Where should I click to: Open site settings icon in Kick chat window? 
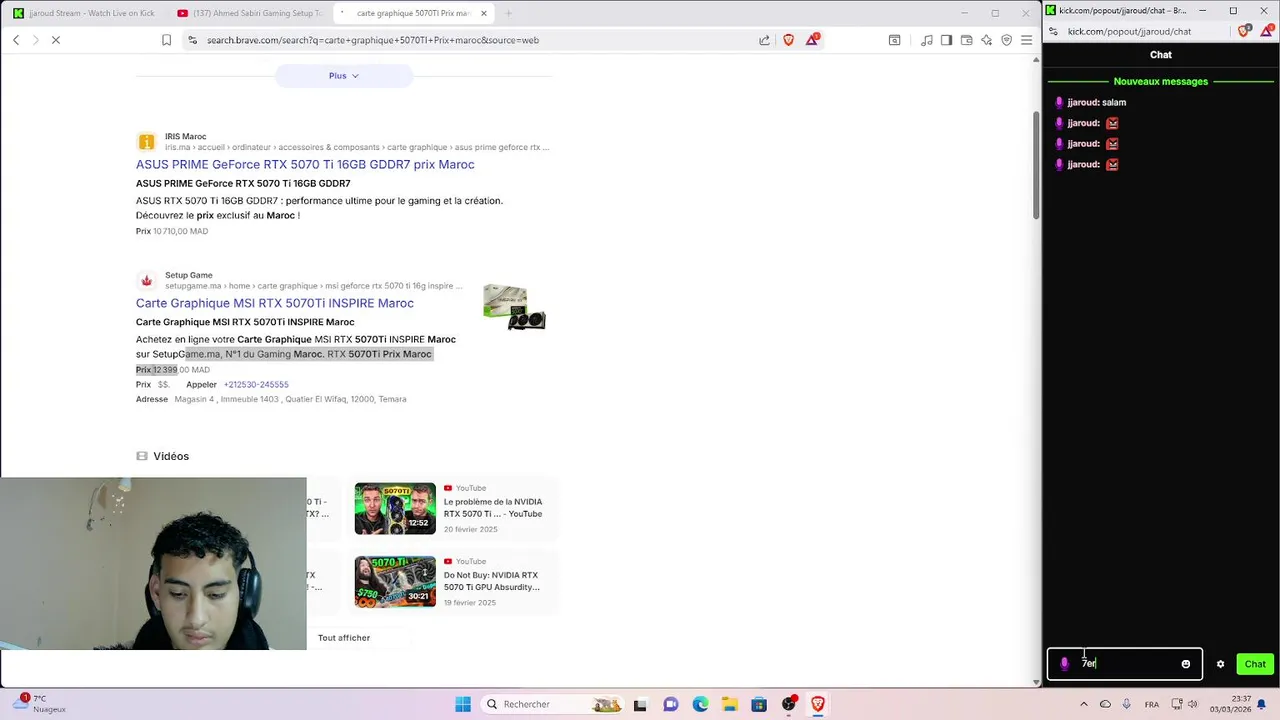pos(1055,31)
